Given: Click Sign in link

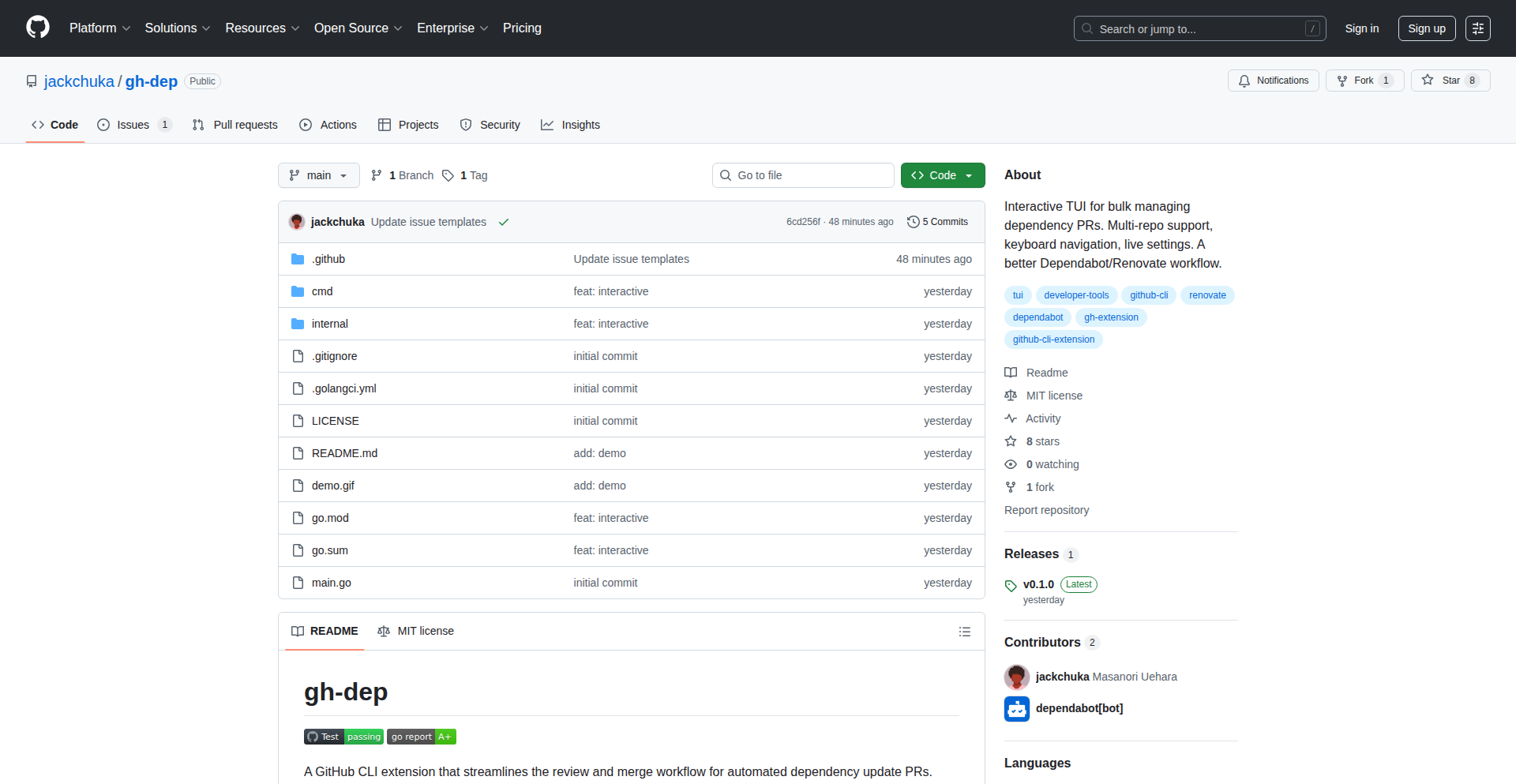Looking at the screenshot, I should click(x=1362, y=28).
